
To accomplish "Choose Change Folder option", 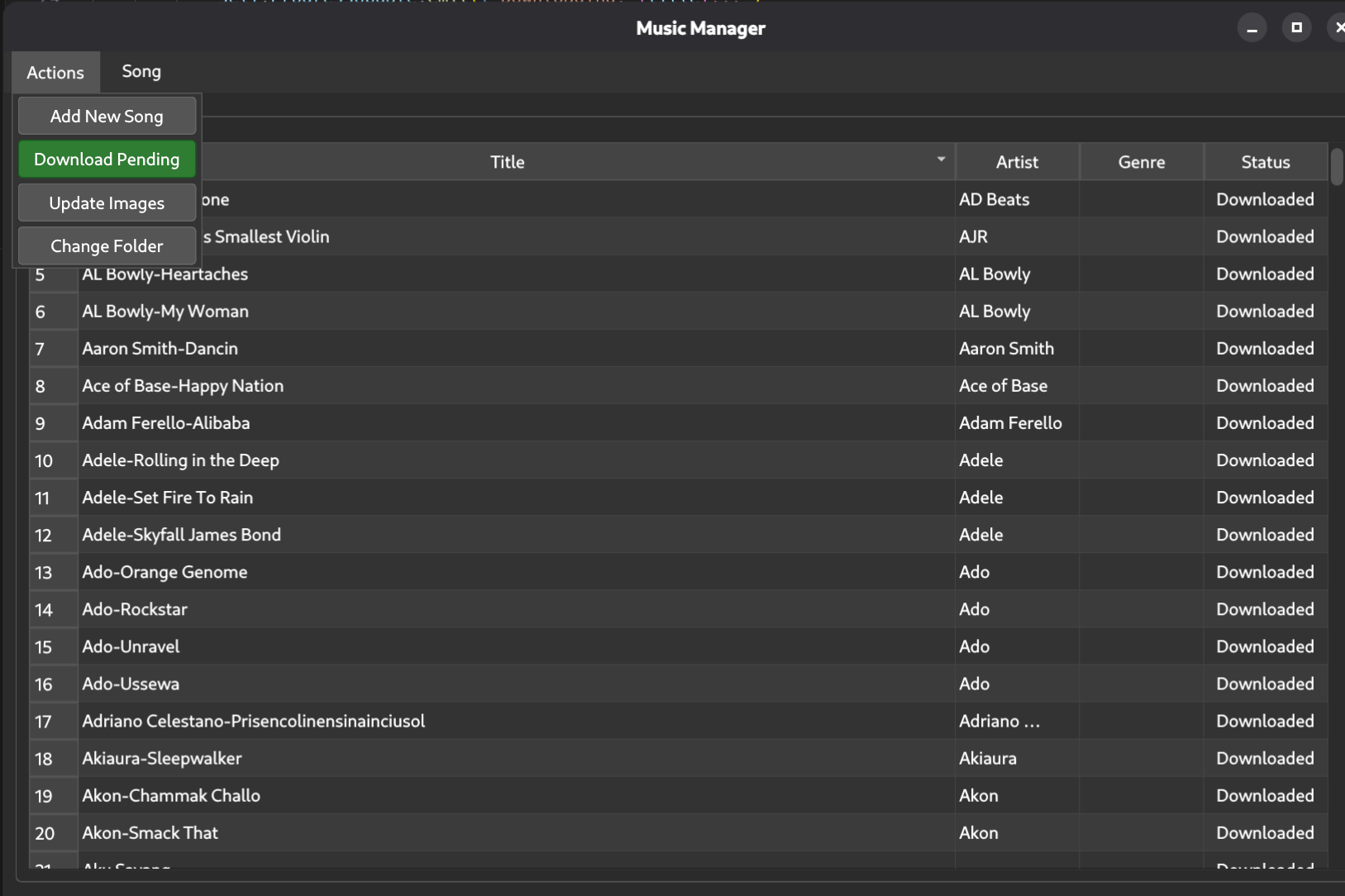I will [107, 246].
